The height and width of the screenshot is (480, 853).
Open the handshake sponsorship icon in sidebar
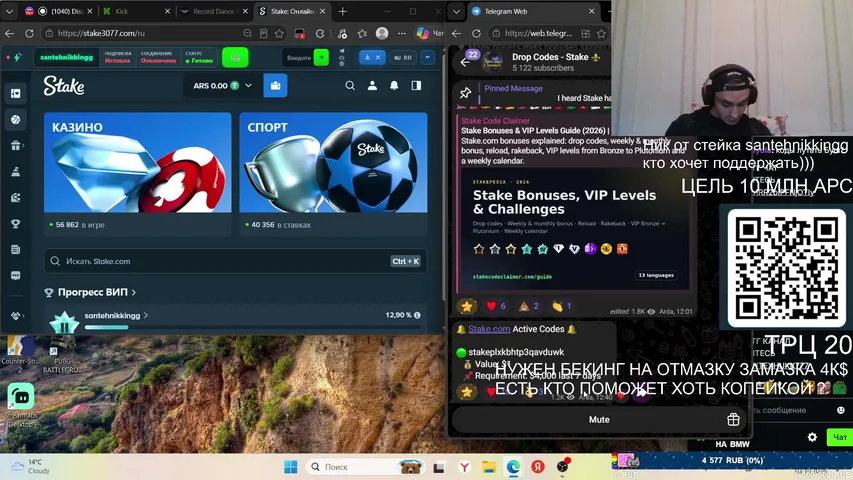pos(16,316)
